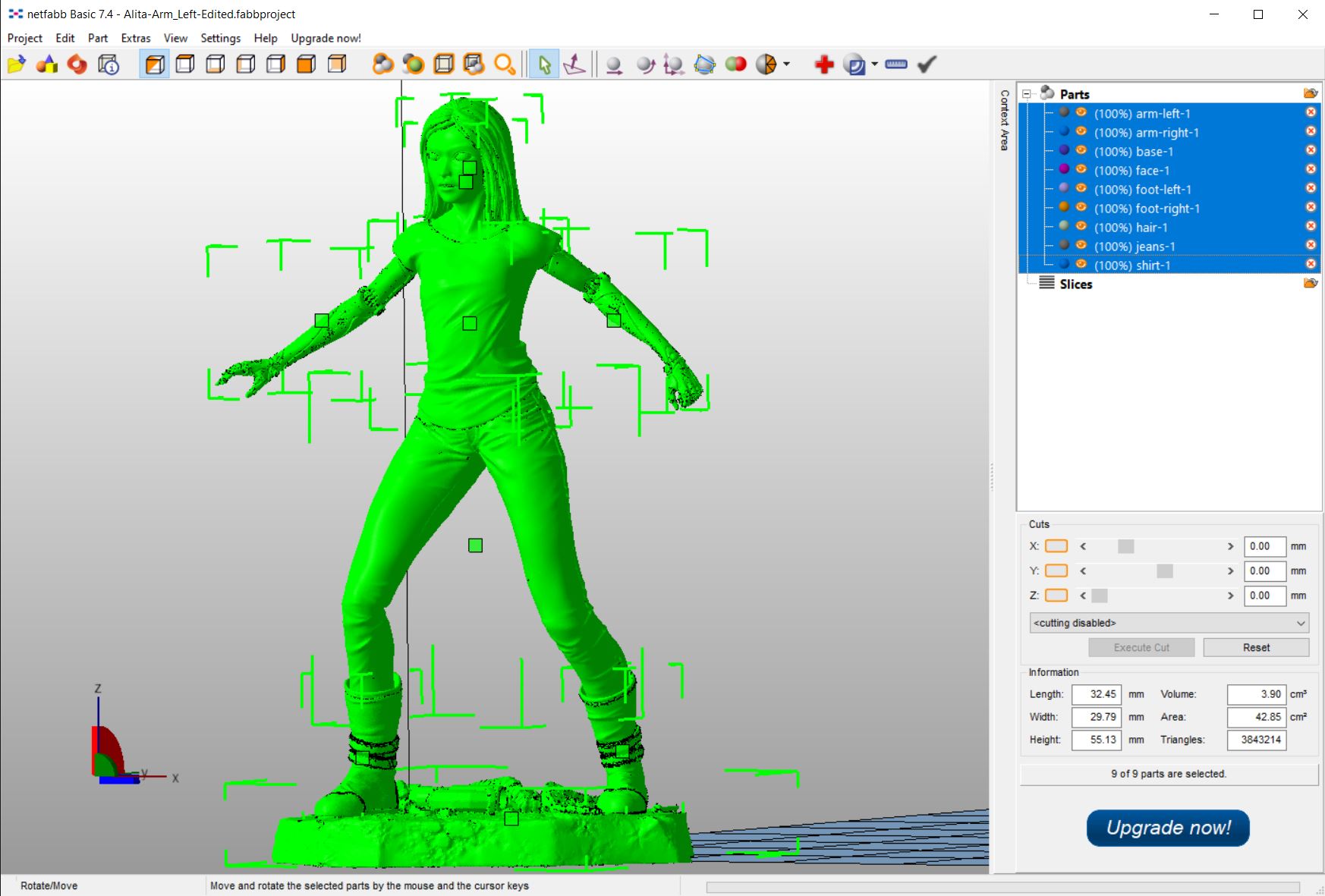Toggle visibility eye for shirt-1

pos(1081,264)
